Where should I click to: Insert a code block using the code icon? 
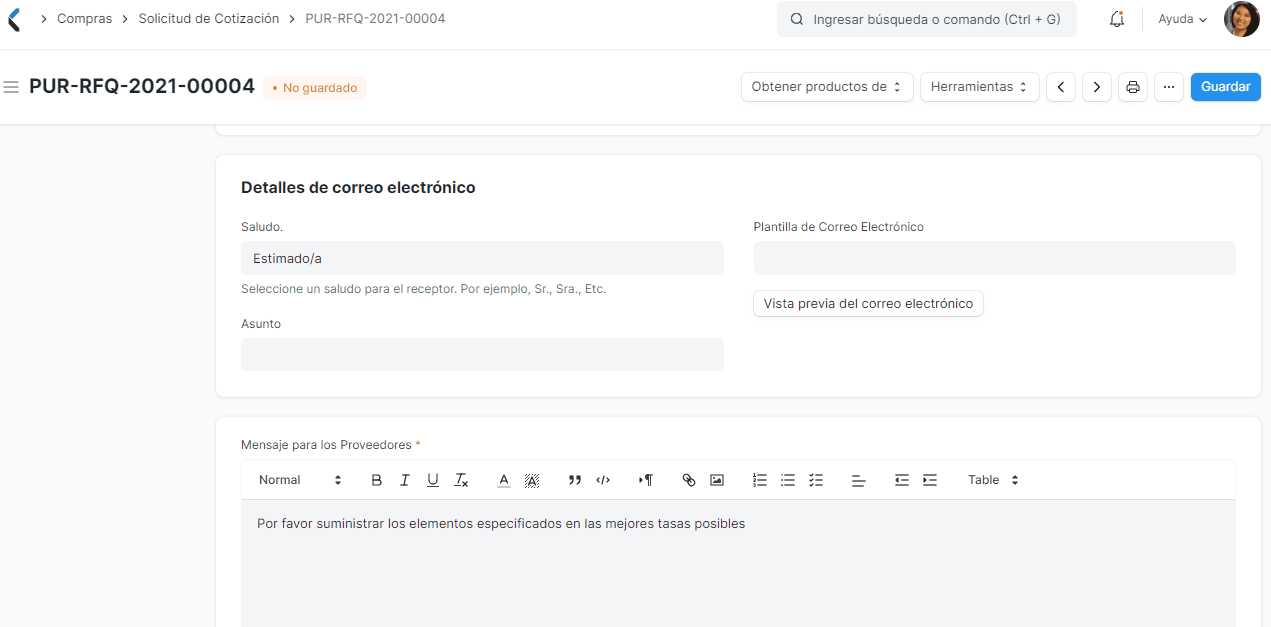pos(602,480)
